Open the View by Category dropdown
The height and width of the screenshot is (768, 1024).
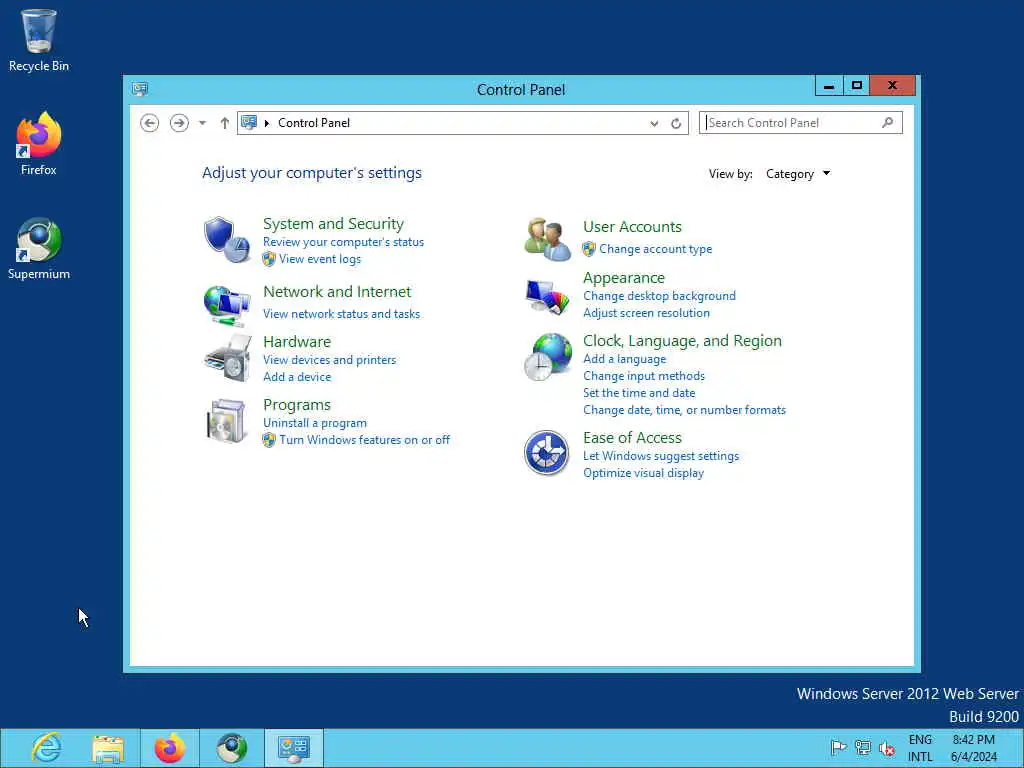pyautogui.click(x=797, y=174)
